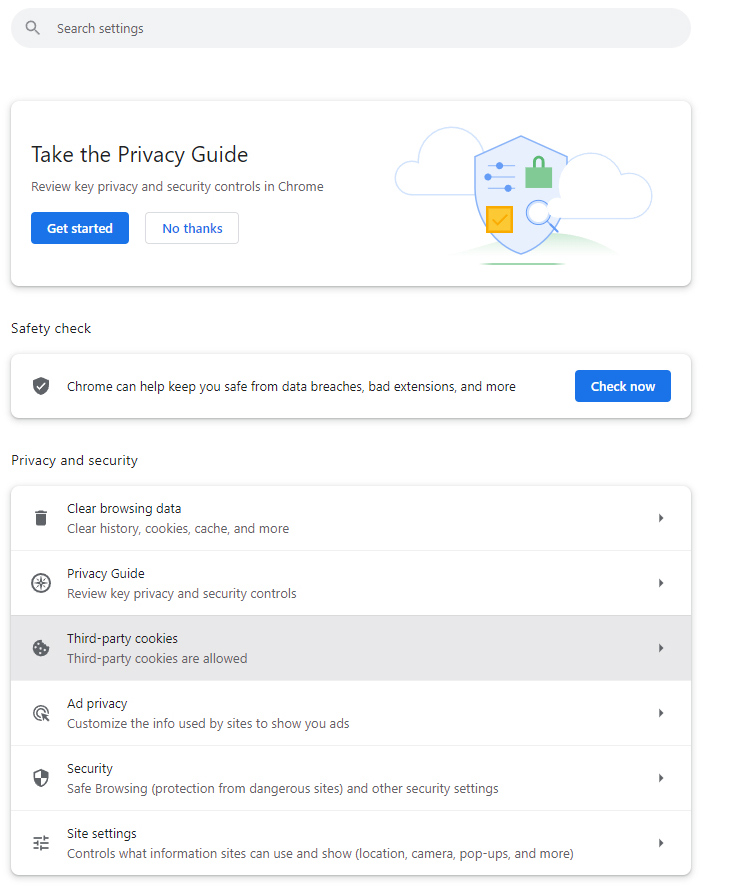Start the Privacy Guide with Get started
The width and height of the screenshot is (736, 893).
click(x=80, y=228)
